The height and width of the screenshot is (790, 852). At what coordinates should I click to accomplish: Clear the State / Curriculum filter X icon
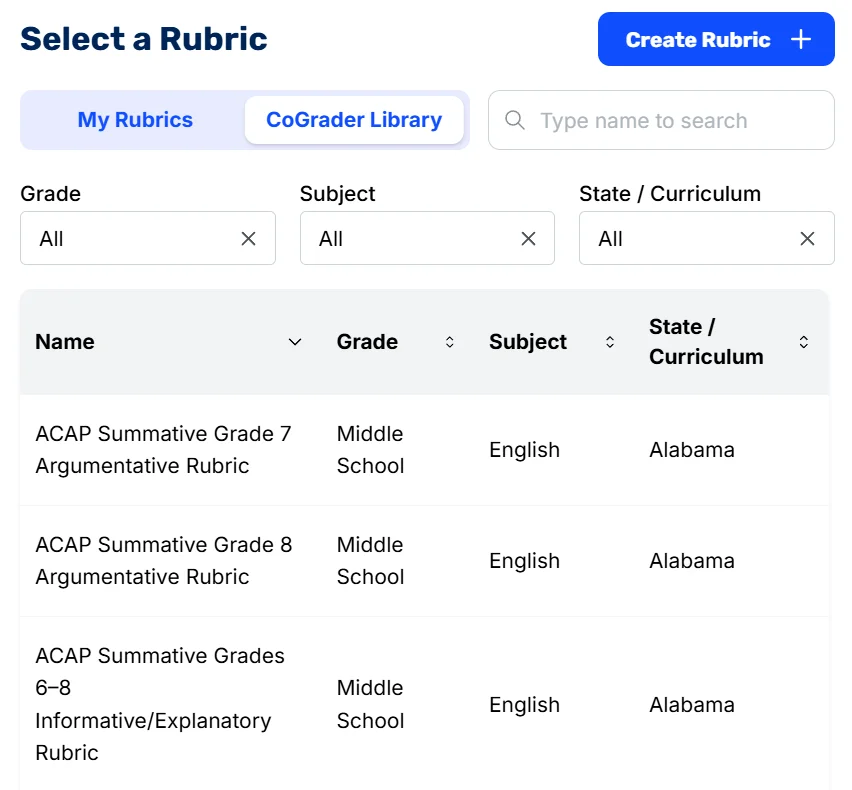[x=807, y=238]
